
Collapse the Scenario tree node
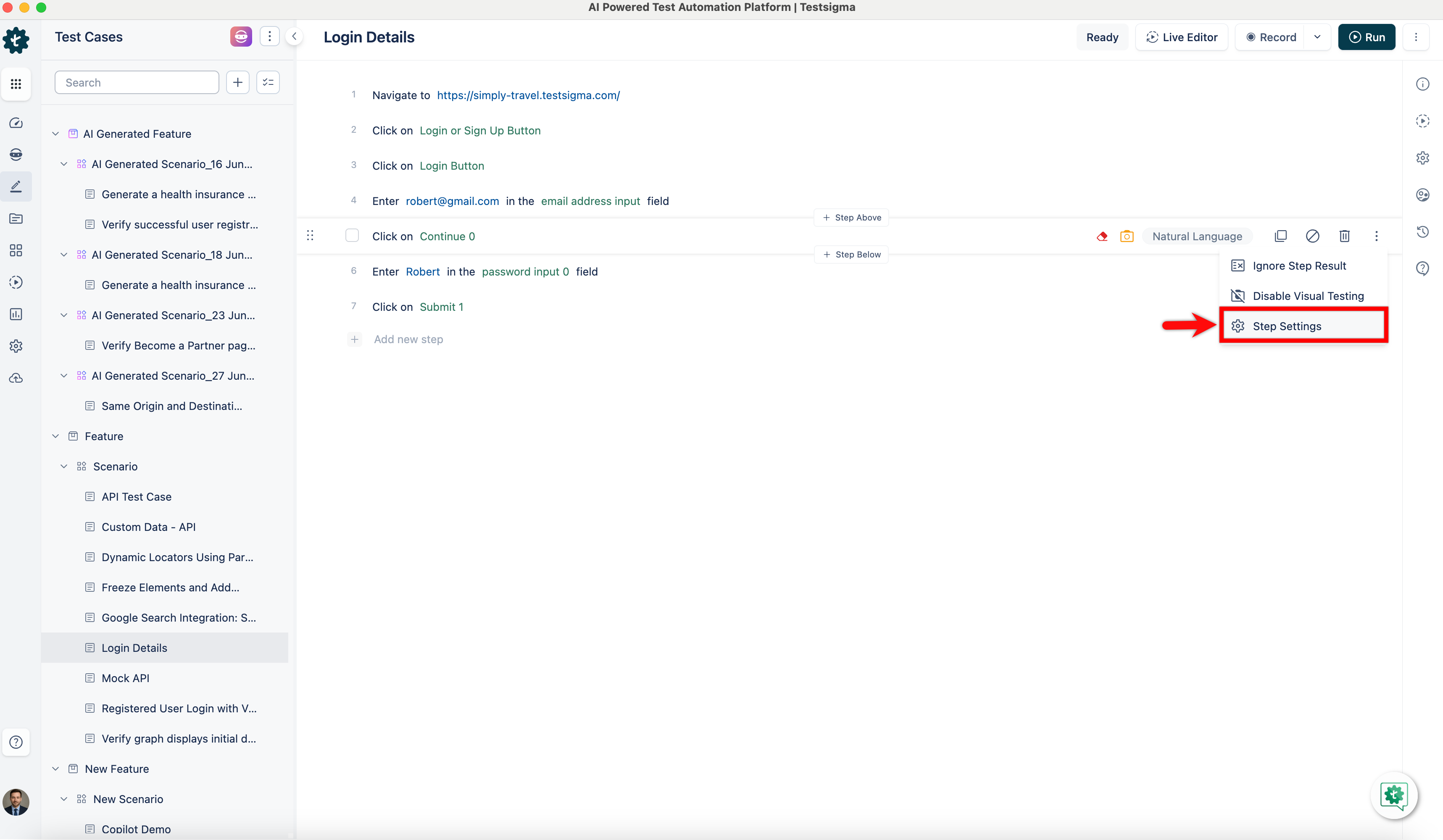[64, 466]
